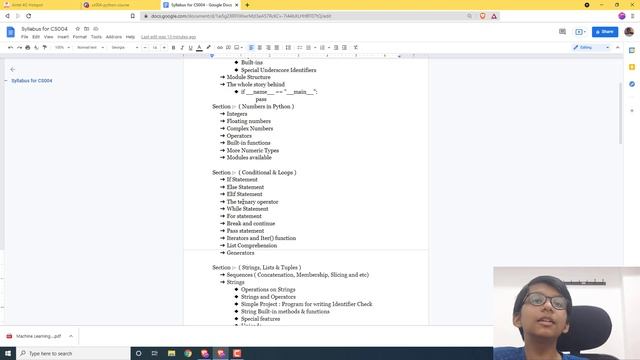Click the Redo arrow in Docs toolbar
The image size is (640, 360).
point(19,48)
